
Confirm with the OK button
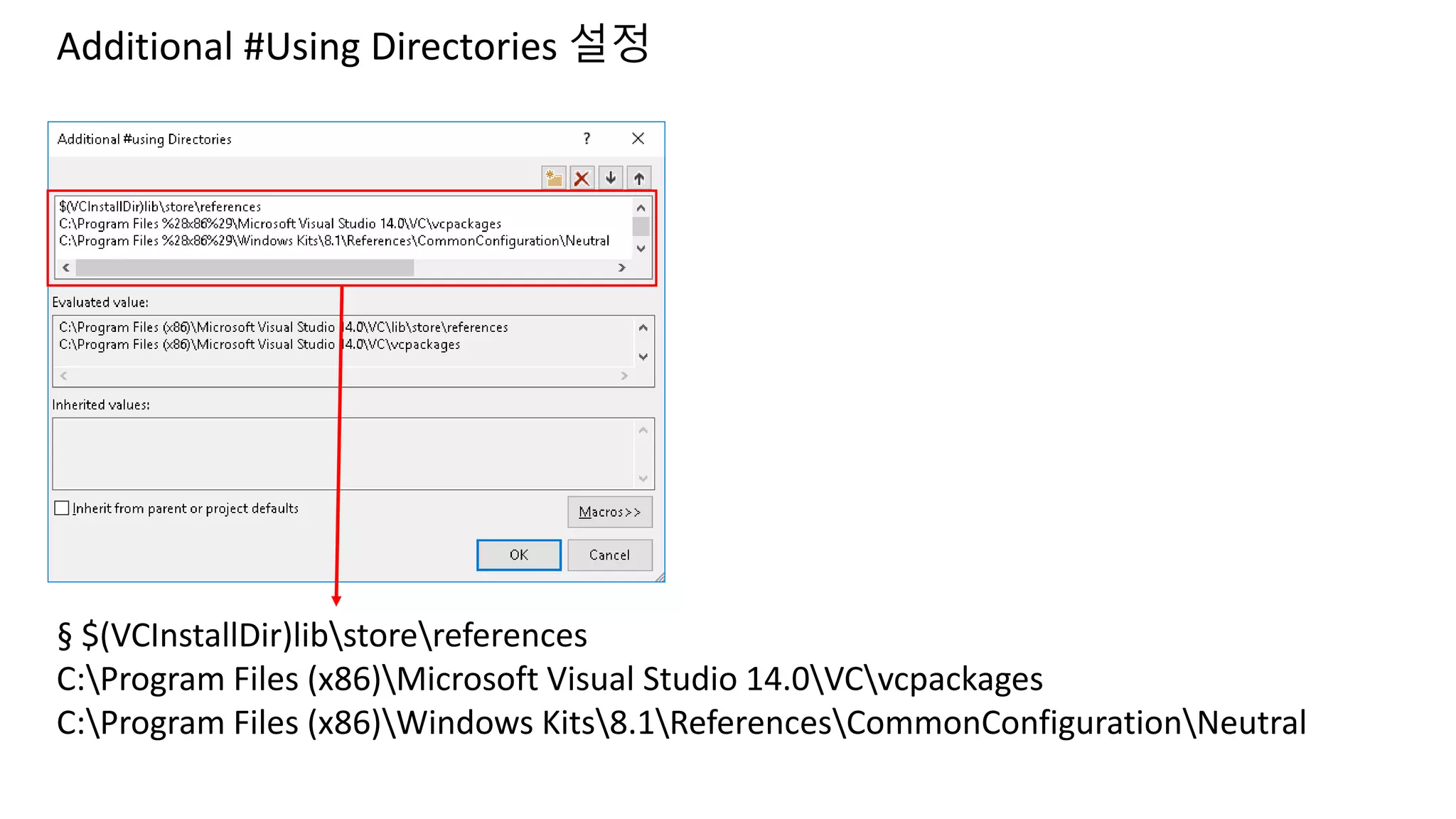coord(519,555)
